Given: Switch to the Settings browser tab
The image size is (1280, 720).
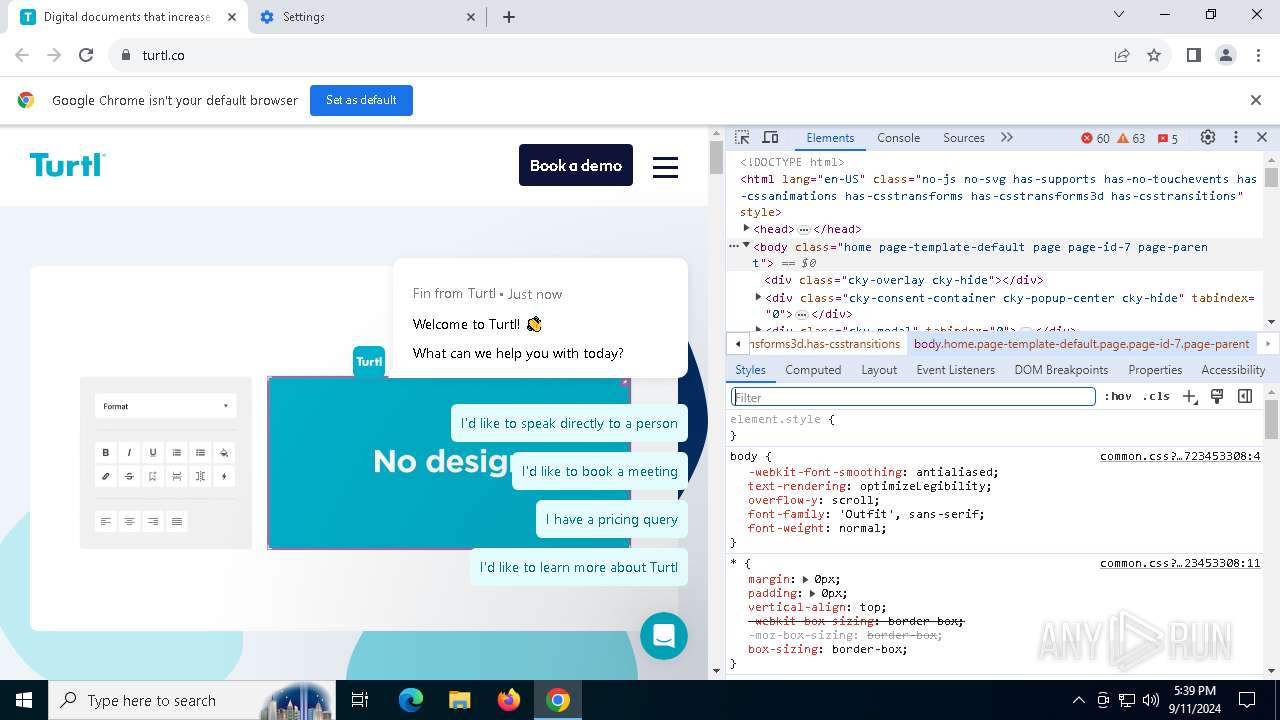Looking at the screenshot, I should (367, 17).
